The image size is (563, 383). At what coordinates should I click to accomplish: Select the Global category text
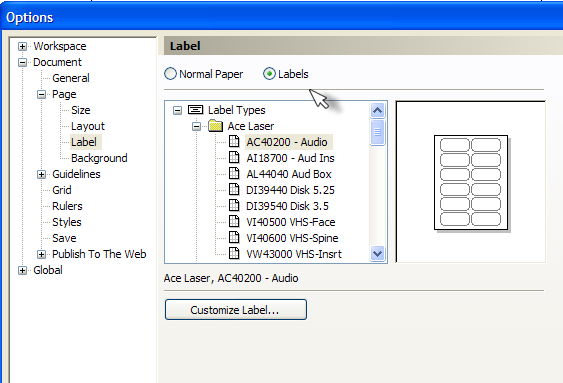coord(48,270)
